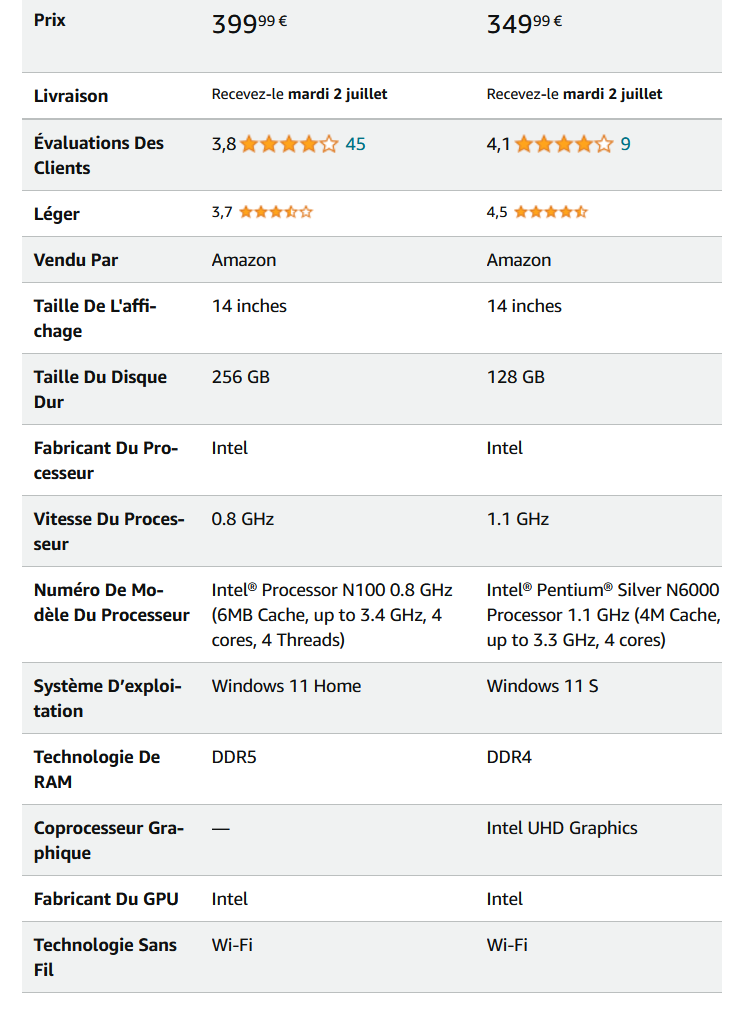This screenshot has width=732, height=1019.
Task: Click the 4,1 star rating icons
Action: [x=564, y=144]
